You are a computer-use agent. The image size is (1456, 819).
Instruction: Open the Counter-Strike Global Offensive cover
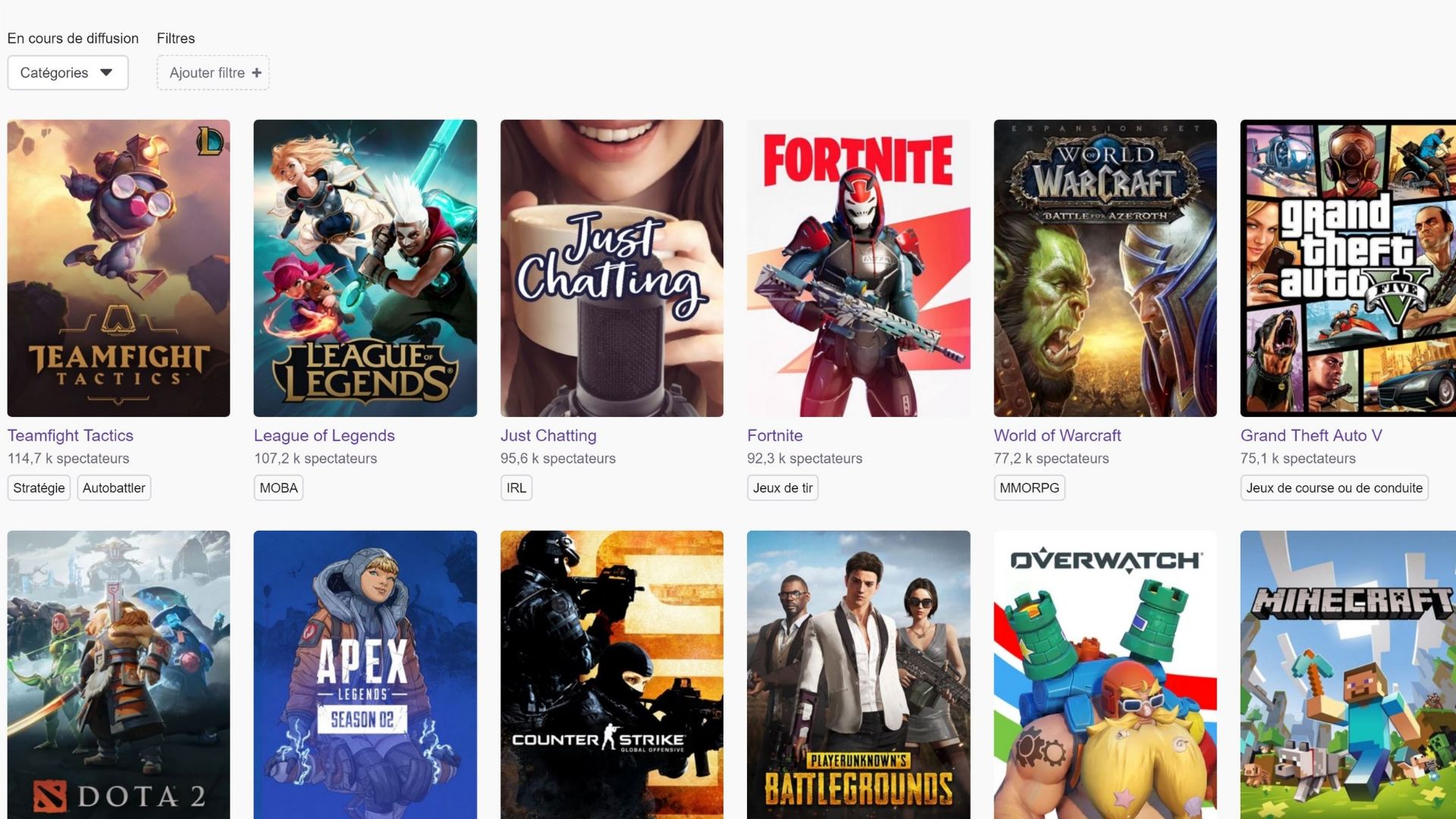[612, 675]
